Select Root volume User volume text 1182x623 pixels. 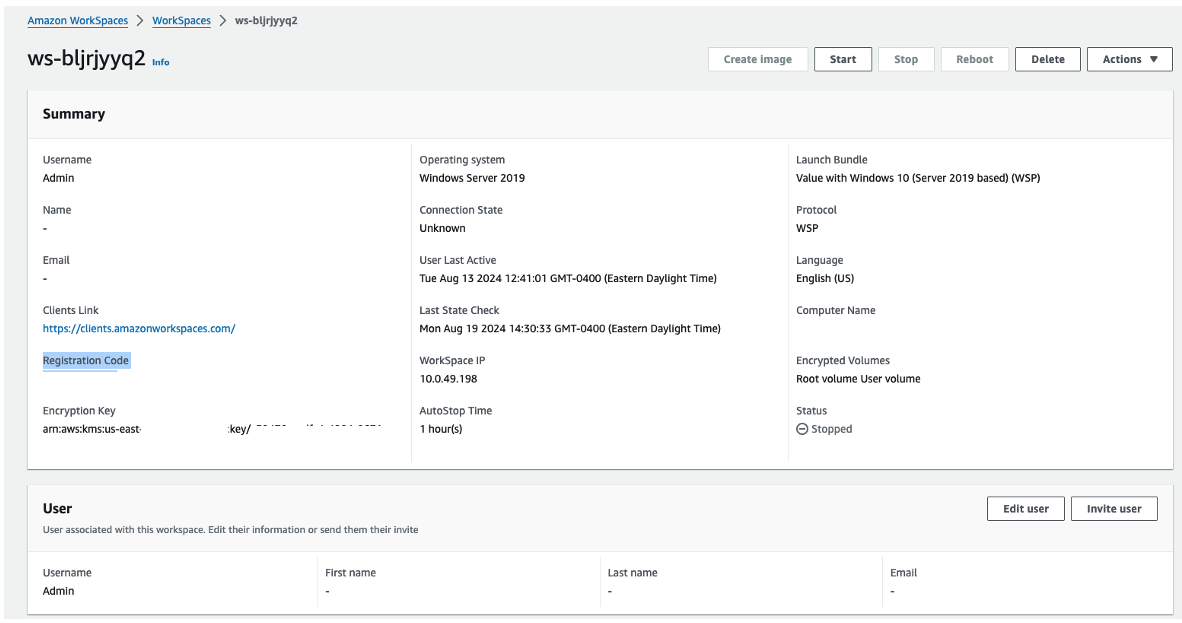[859, 379]
